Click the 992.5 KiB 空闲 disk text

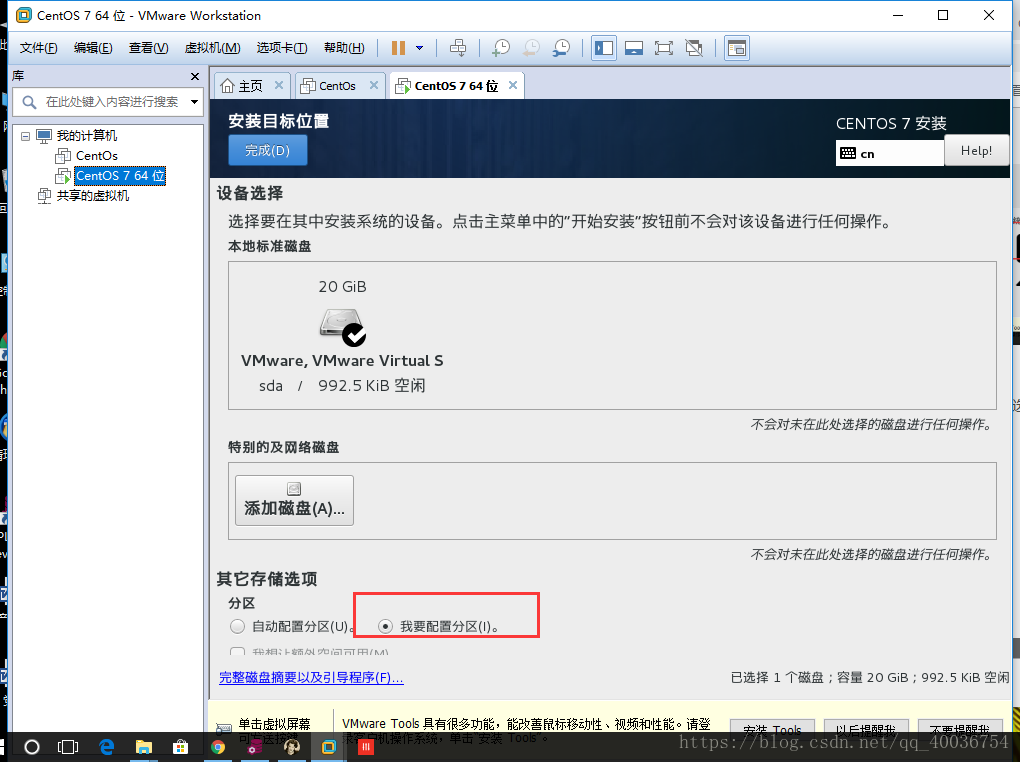tap(371, 385)
